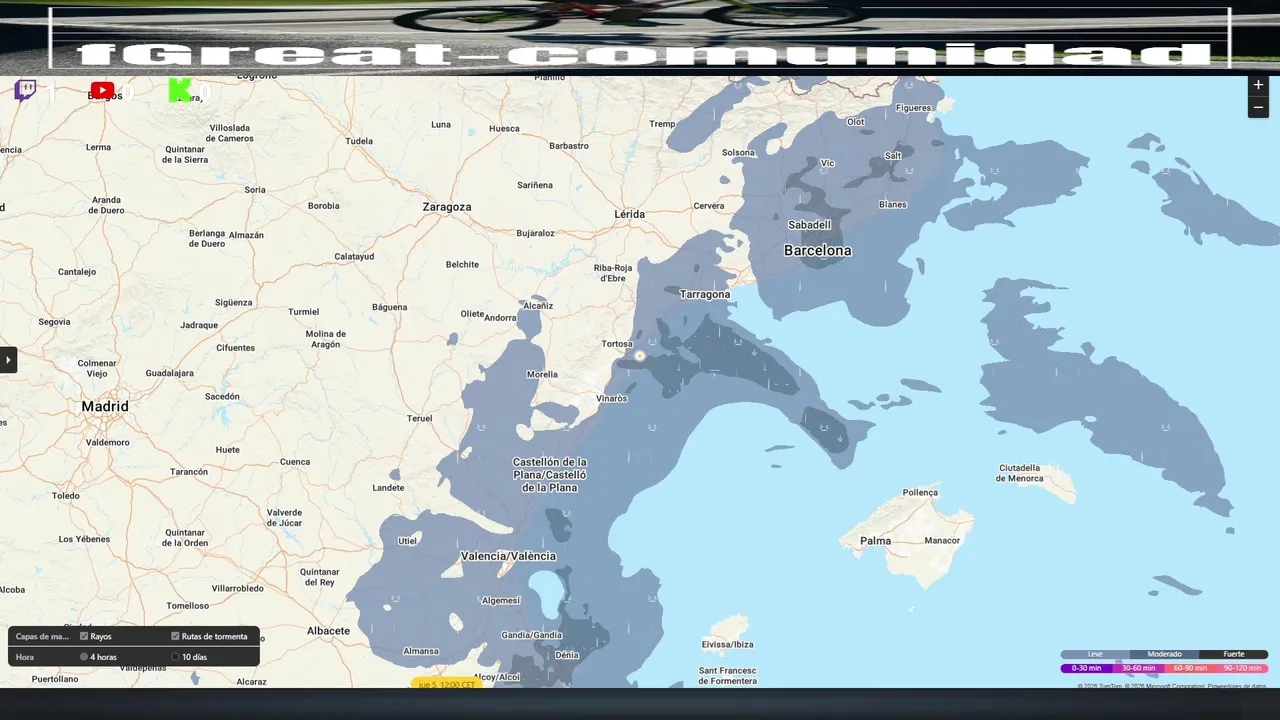Click the Zaragoza city label
The image size is (1280, 720).
point(446,207)
